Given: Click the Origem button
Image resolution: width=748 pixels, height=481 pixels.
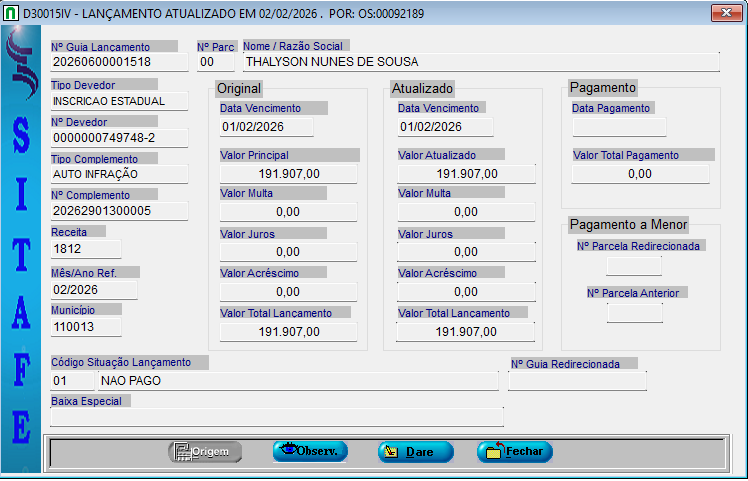Looking at the screenshot, I should [x=204, y=452].
